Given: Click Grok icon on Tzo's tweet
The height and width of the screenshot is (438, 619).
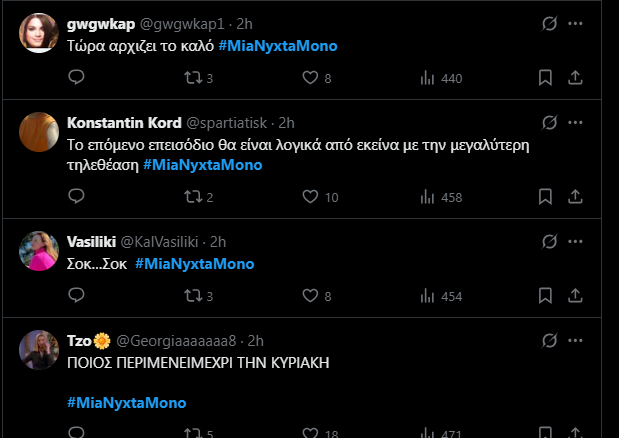Looking at the screenshot, I should [547, 339].
